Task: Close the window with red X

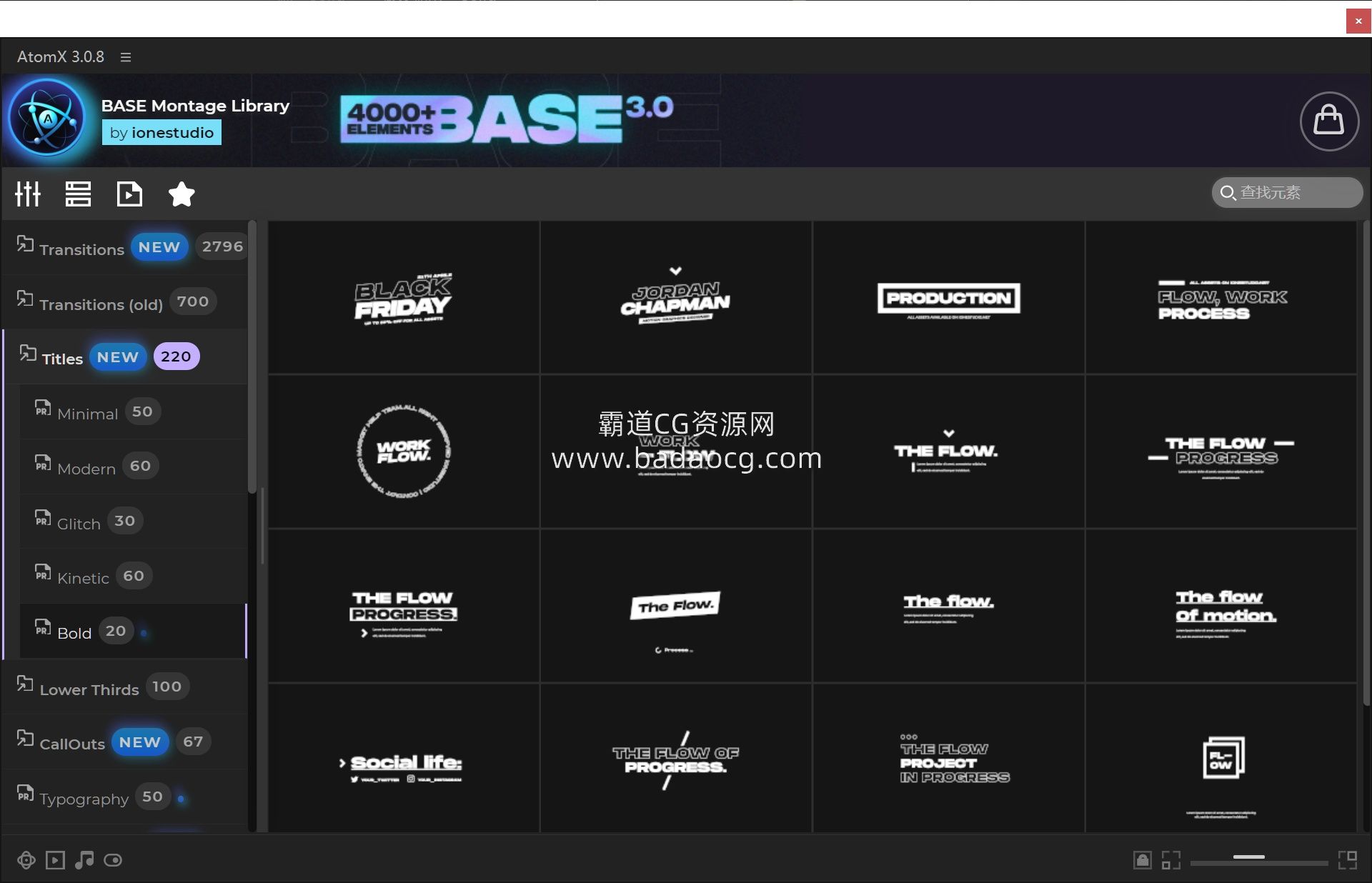Action: (x=1358, y=21)
